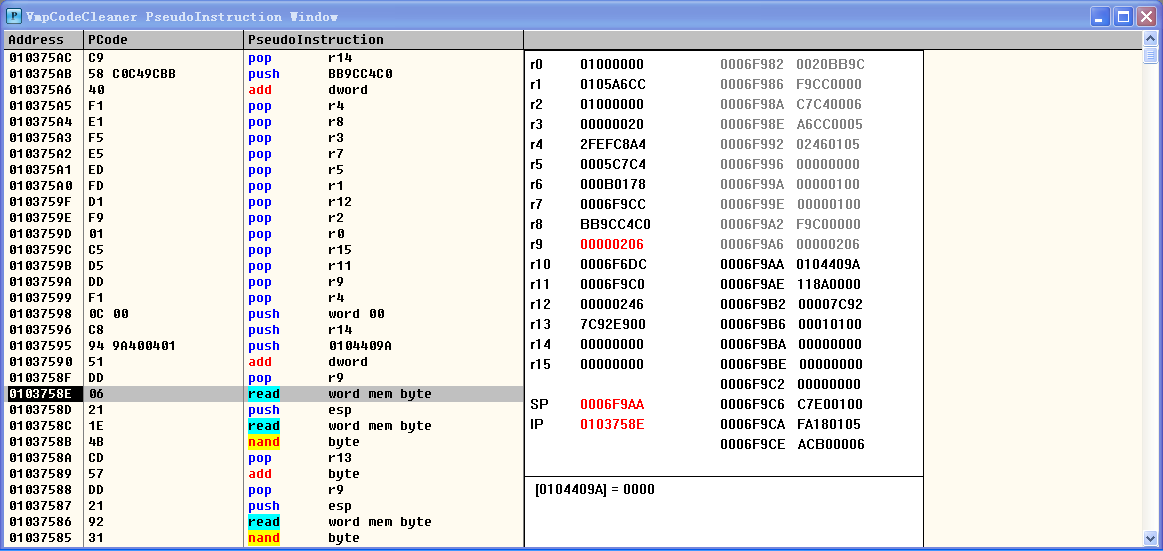The image size is (1163, 551).
Task: Select row at address 01037586
Action: point(264,522)
